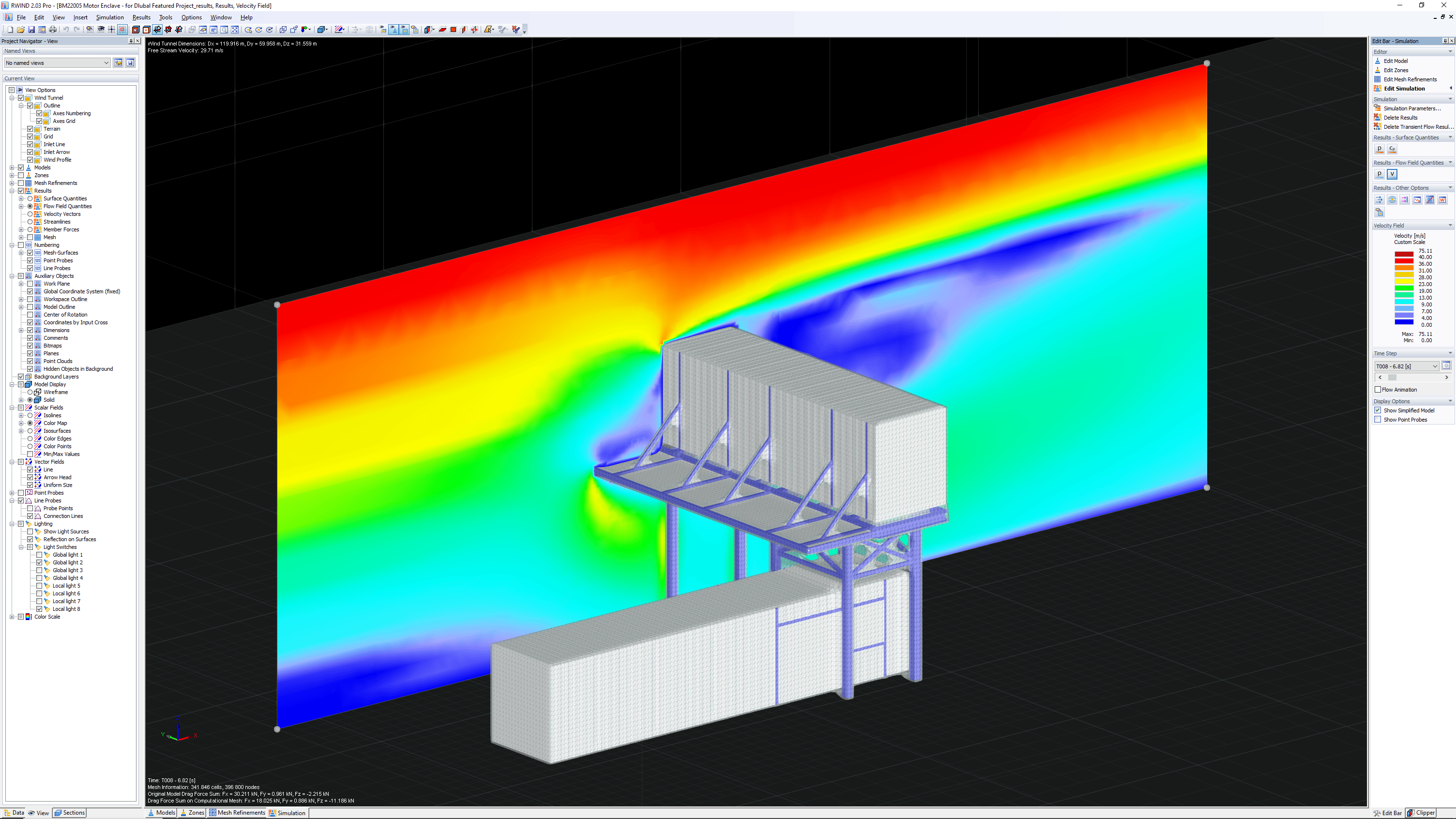Click Edit Zones in the Editor panel
1456x819 pixels.
1395,70
